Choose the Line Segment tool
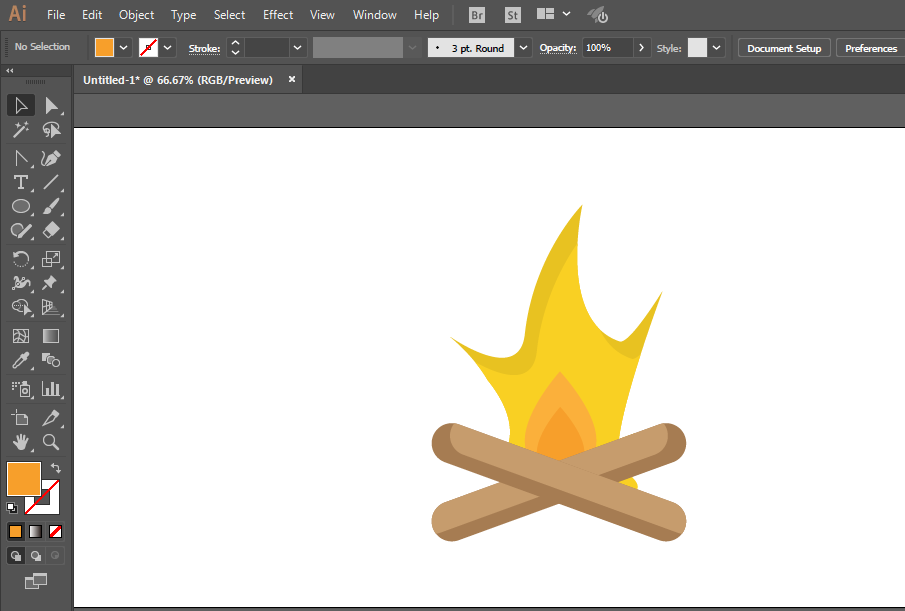This screenshot has width=905, height=611. coord(51,182)
